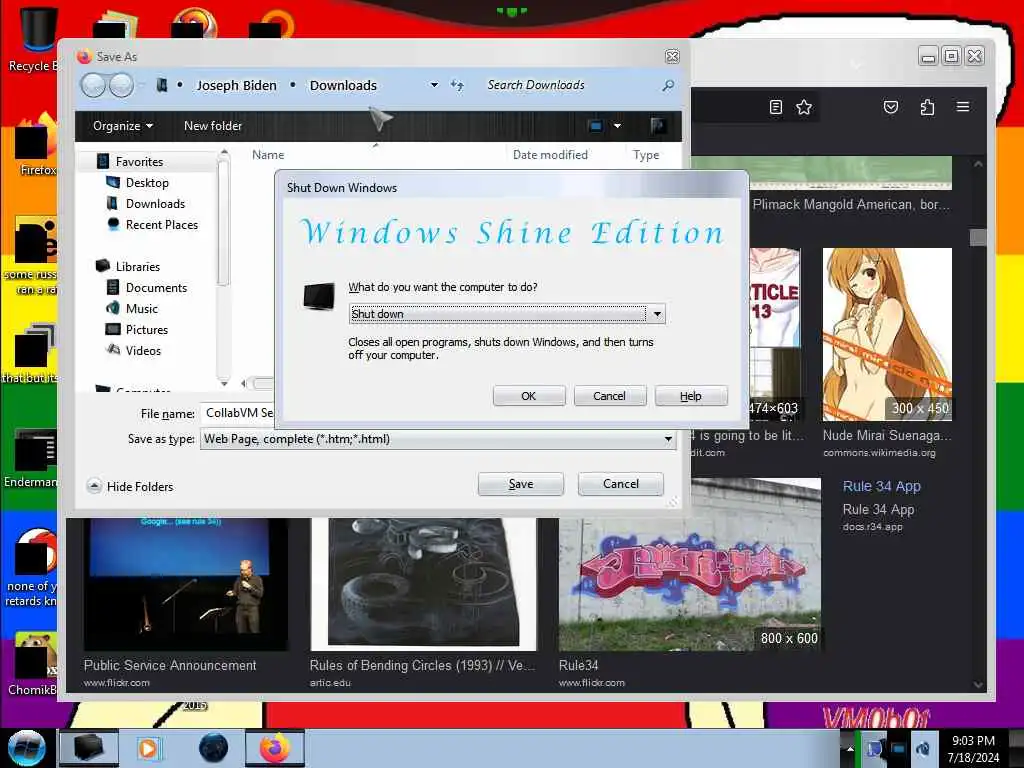1024x768 pixels.
Task: Click the File name input field
Action: [x=238, y=413]
